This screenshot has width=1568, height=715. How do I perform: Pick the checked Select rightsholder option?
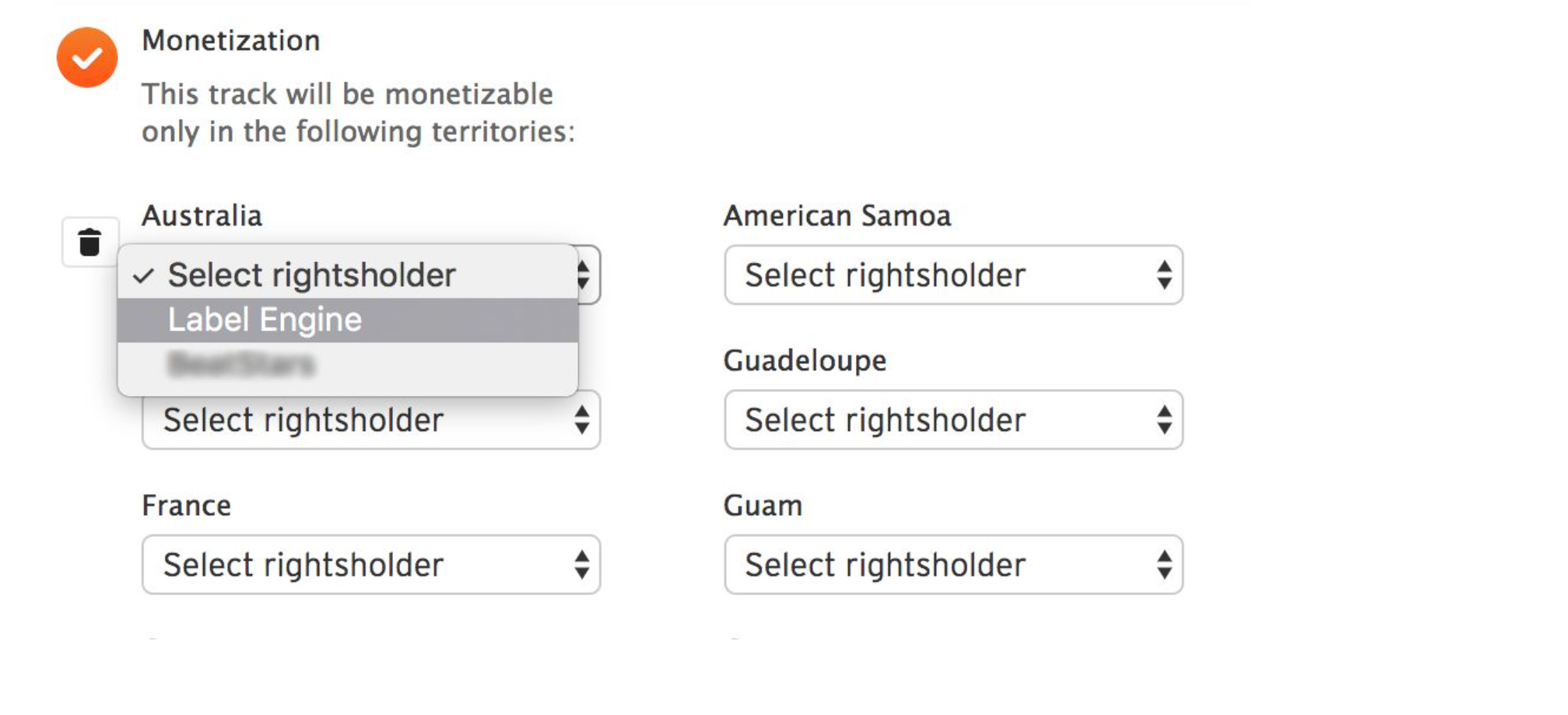[311, 275]
